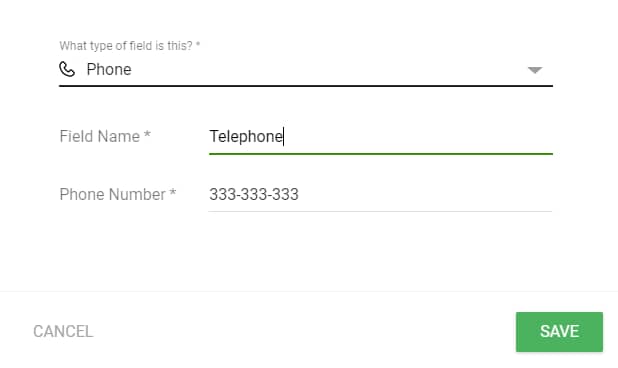This screenshot has width=618, height=368.
Task: Click the "What type of field is this?" label
Action: [130, 46]
